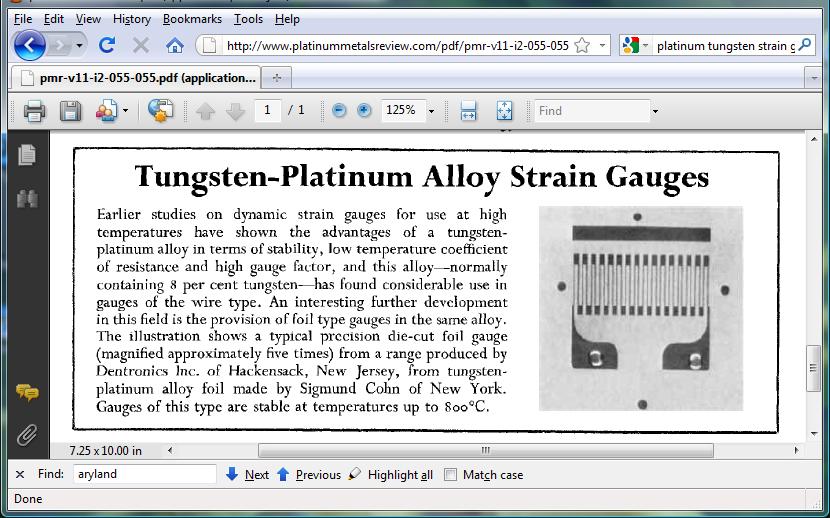Open the Help menu
The image size is (830, 518).
pyautogui.click(x=287, y=19)
